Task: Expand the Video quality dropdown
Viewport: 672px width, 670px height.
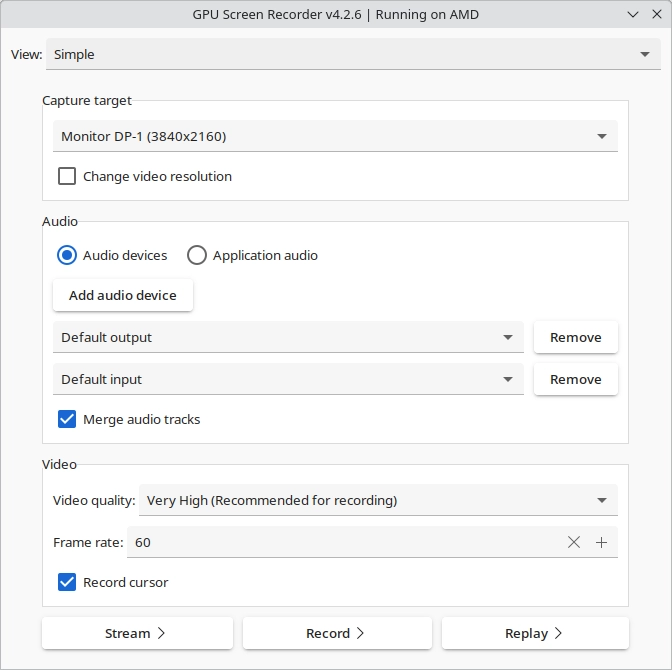Action: click(378, 500)
